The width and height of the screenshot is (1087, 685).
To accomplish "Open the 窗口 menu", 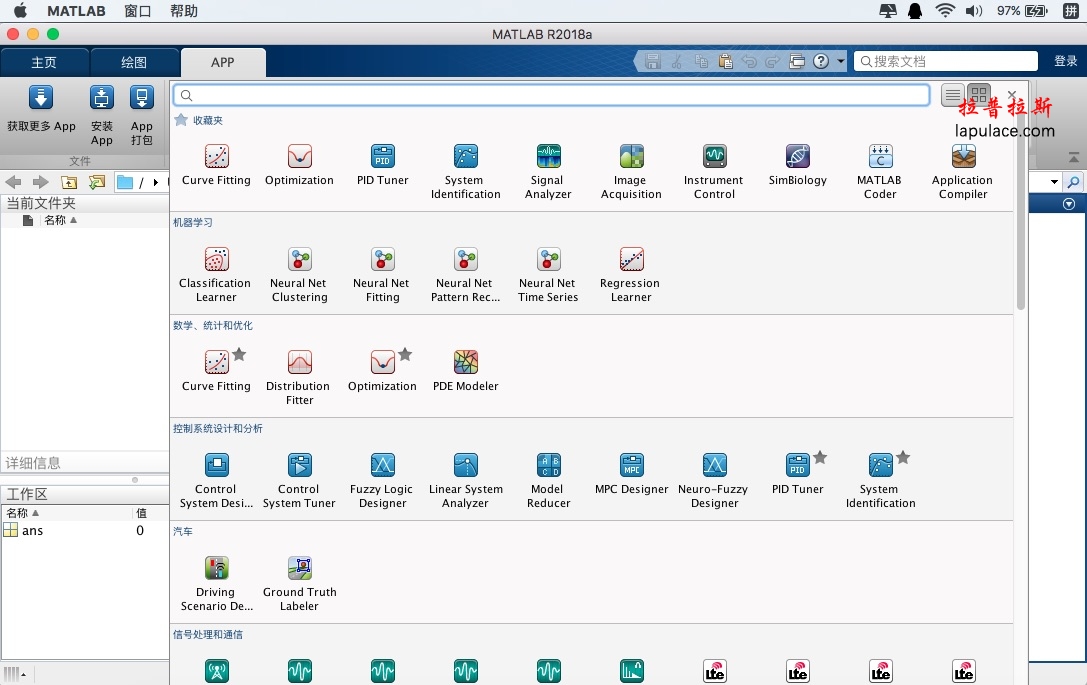I will click(x=137, y=11).
